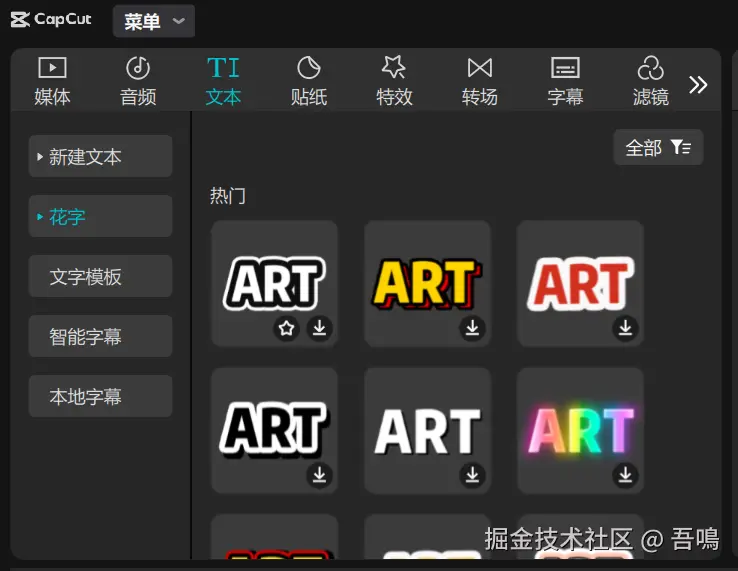Open the 滤镜 filters tab
This screenshot has height=571, width=738.
pyautogui.click(x=651, y=81)
